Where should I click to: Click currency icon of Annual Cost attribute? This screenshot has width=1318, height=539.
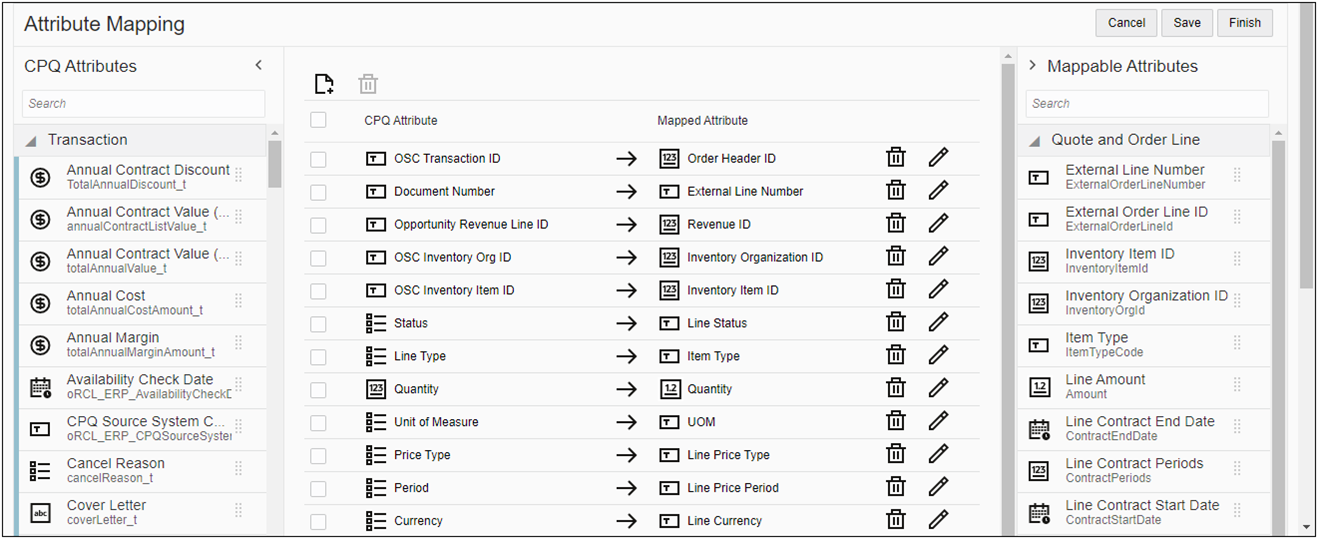40,303
